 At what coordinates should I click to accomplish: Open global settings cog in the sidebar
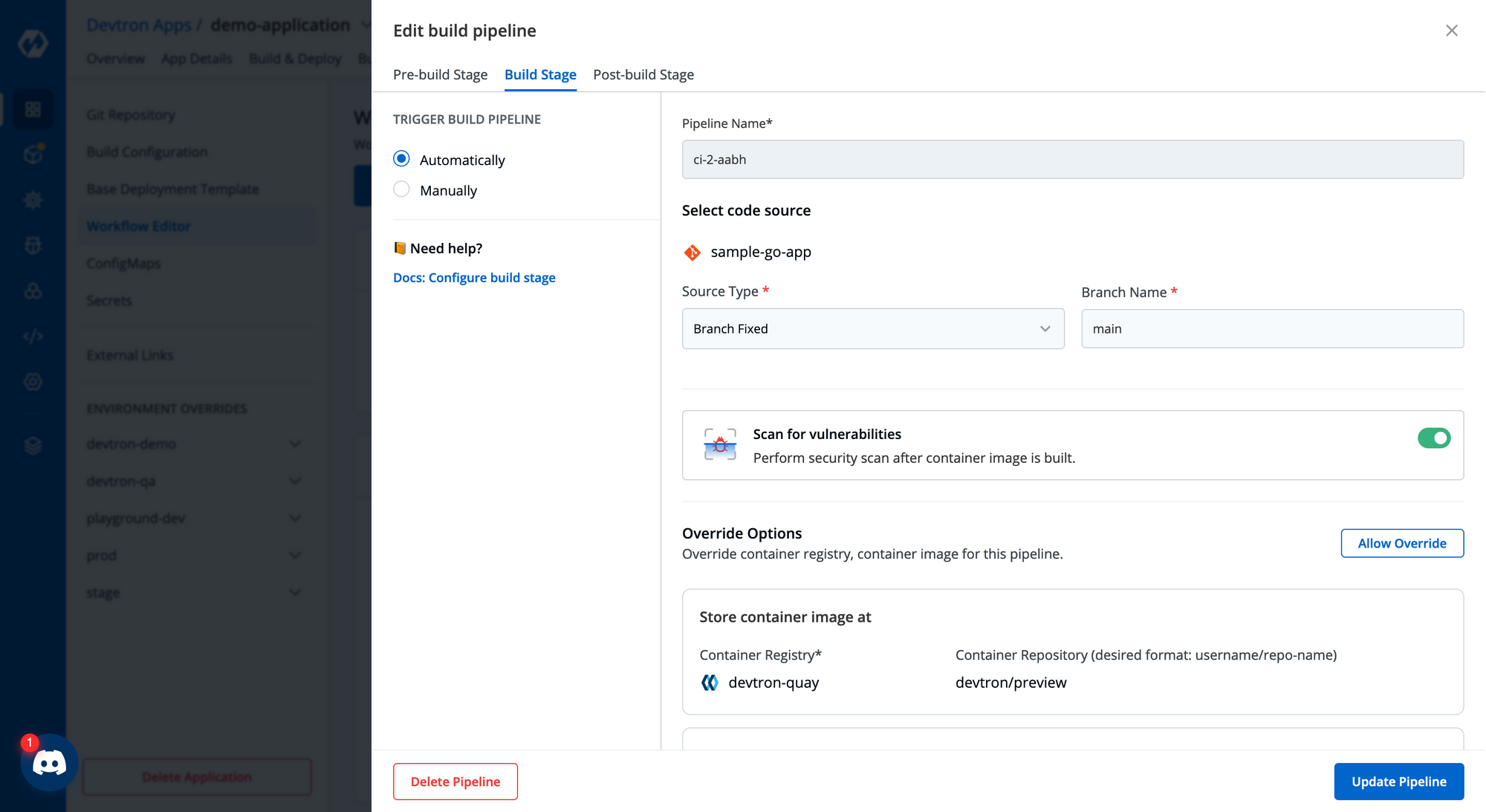[33, 382]
